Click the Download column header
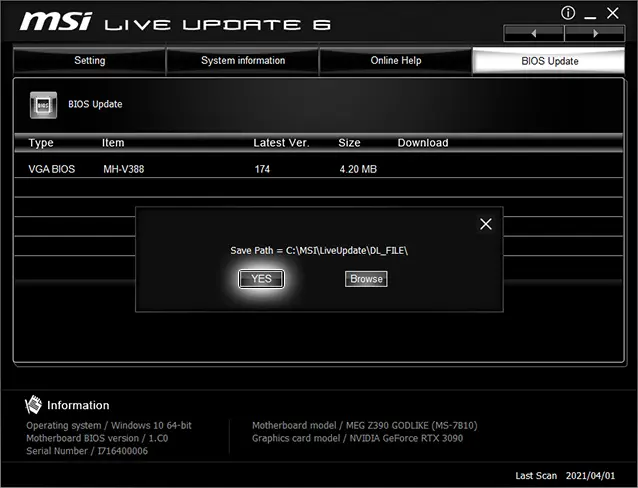This screenshot has width=638, height=488. (x=423, y=143)
